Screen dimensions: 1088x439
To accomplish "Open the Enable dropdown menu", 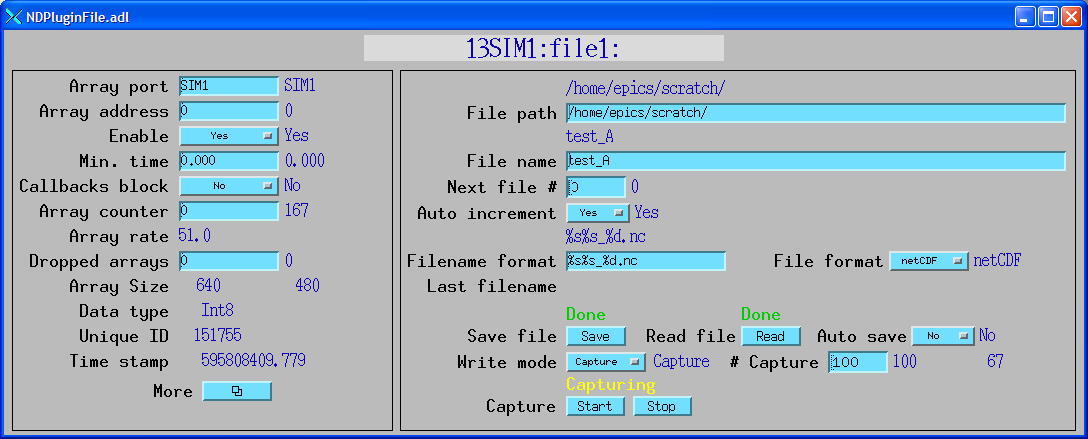I will point(229,135).
